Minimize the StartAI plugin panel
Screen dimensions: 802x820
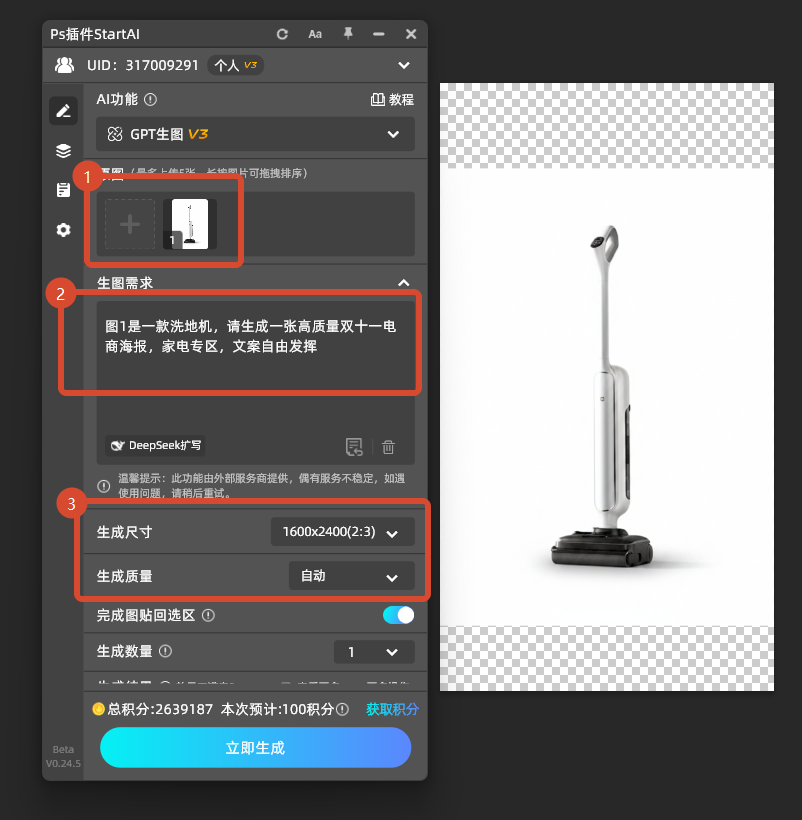(x=379, y=35)
